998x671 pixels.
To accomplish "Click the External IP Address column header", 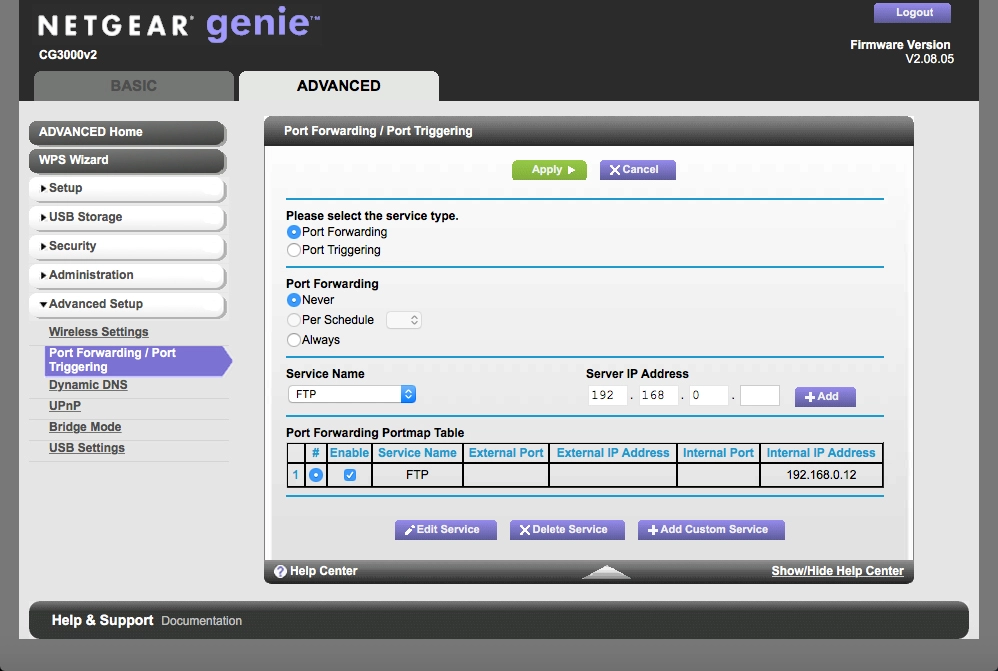I will click(613, 453).
